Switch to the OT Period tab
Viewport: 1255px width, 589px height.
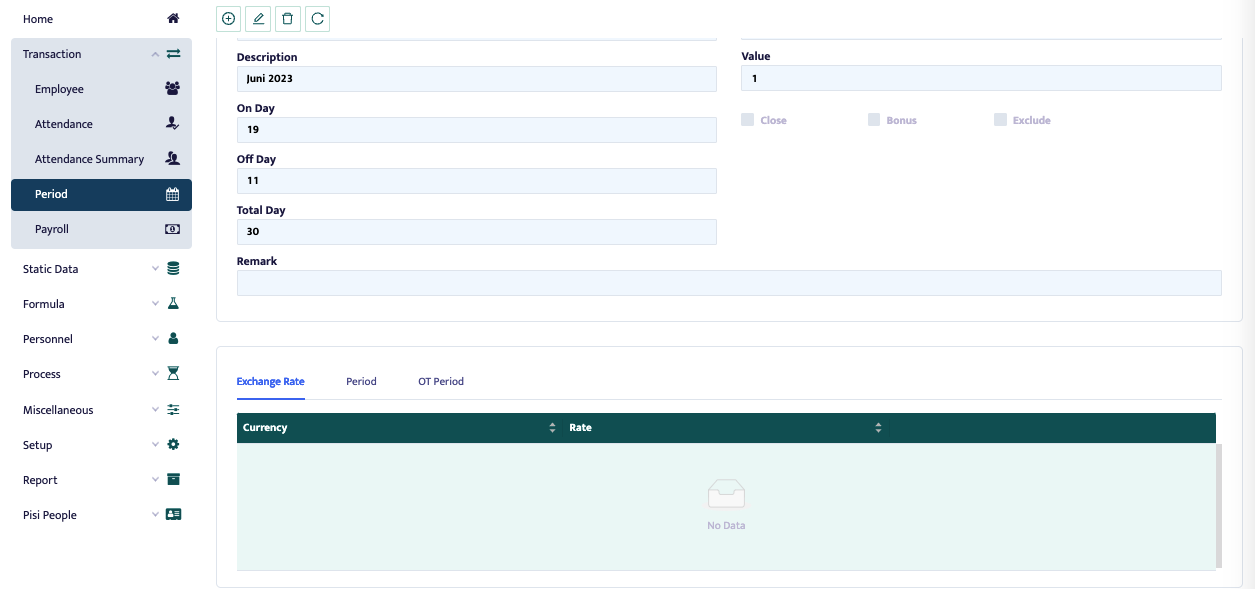(x=440, y=381)
